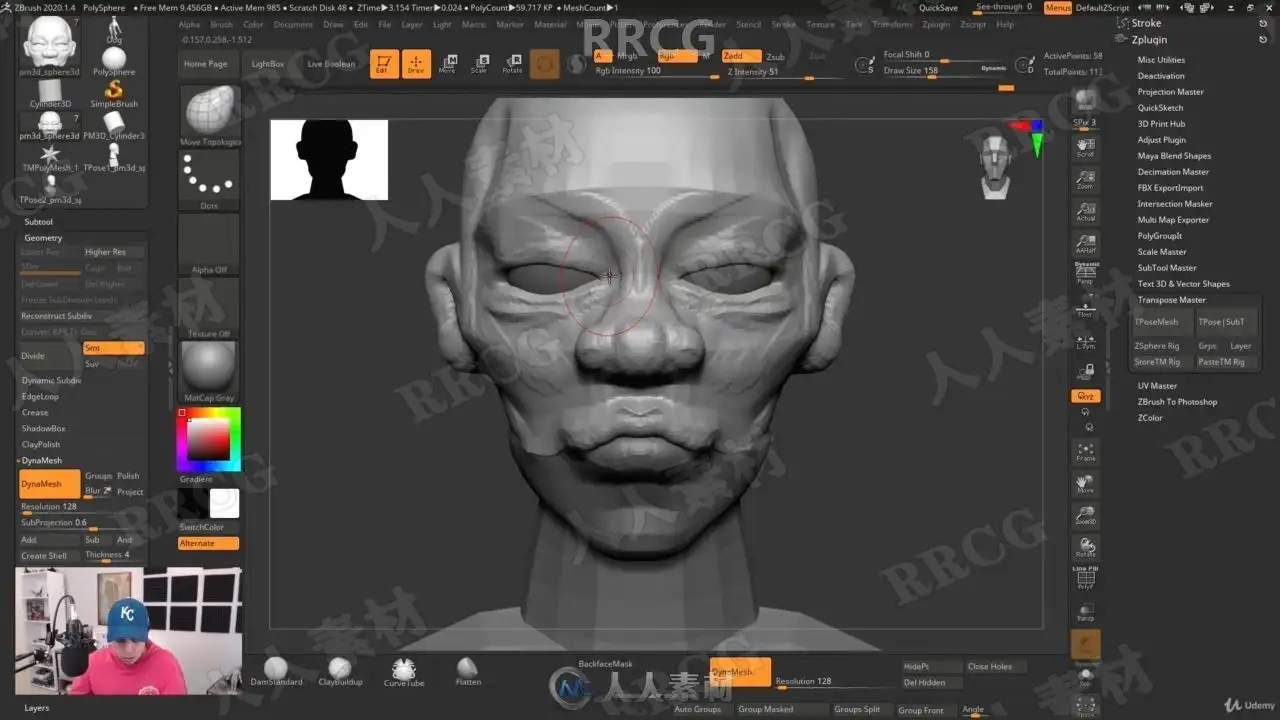Open the Document menu
The height and width of the screenshot is (720, 1280).
coord(293,24)
